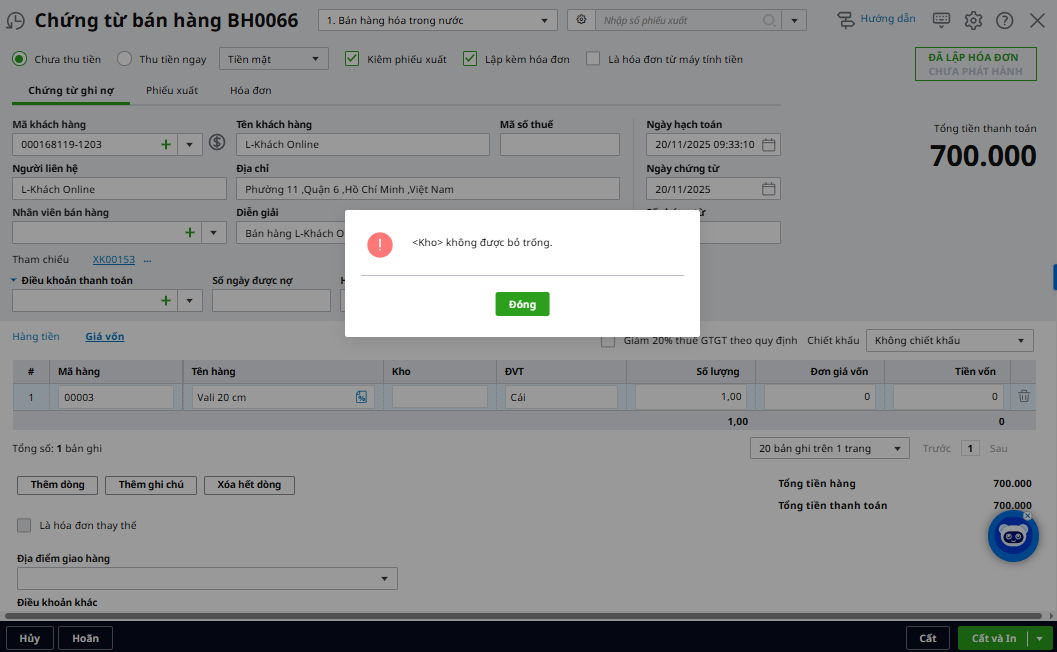Uncheck Kiêm phiếu xuất checkbox
The image size is (1057, 652).
click(352, 59)
